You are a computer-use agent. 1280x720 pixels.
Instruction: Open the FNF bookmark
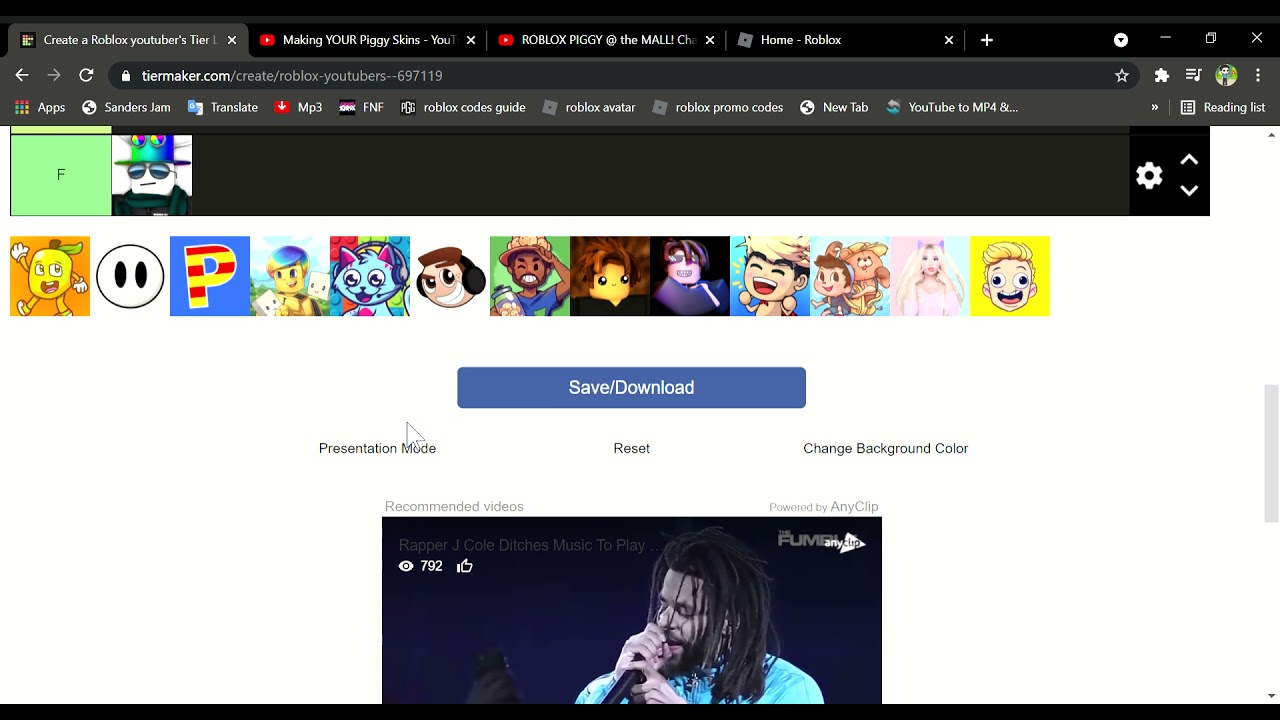pos(361,107)
